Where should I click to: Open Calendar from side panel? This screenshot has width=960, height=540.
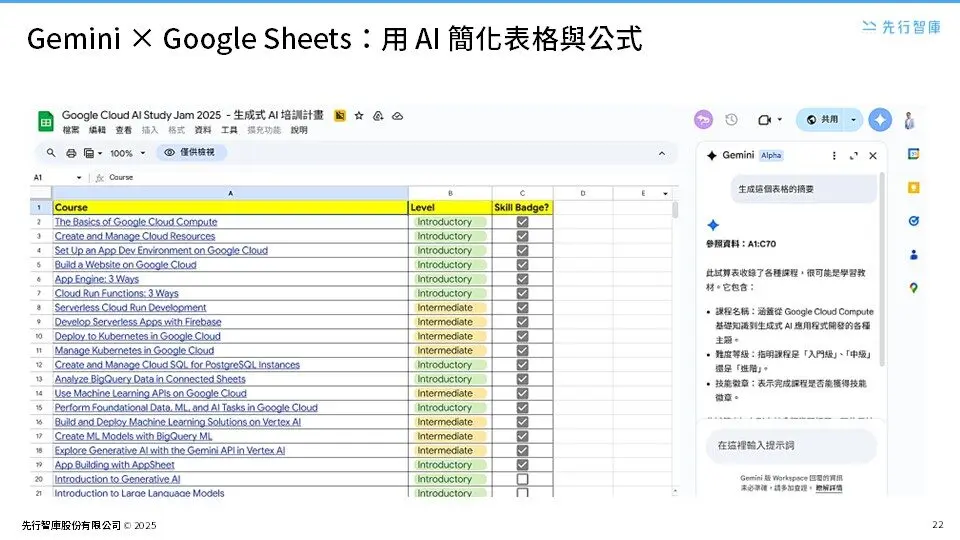tap(913, 154)
